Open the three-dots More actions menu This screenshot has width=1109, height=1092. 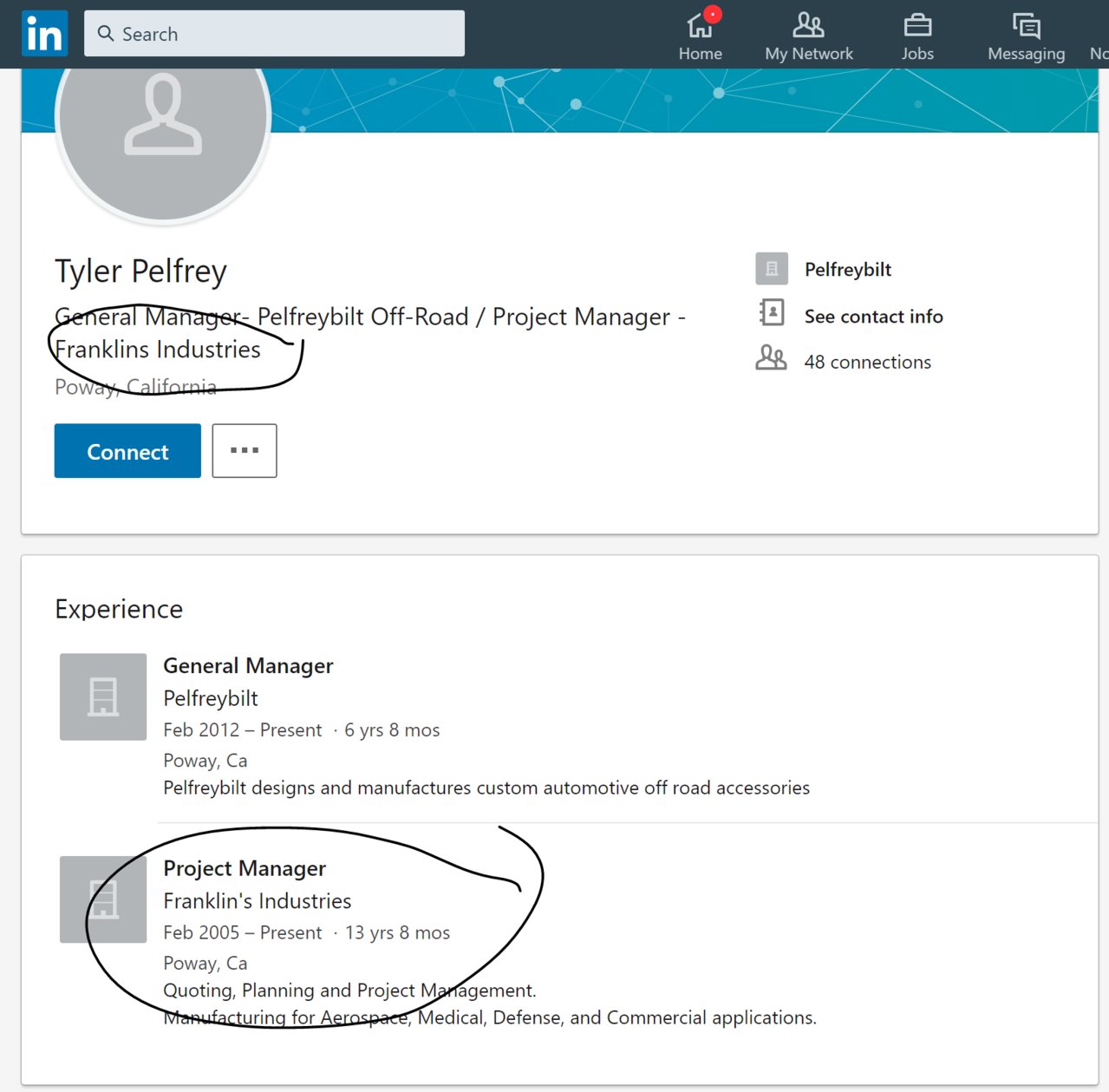(245, 451)
